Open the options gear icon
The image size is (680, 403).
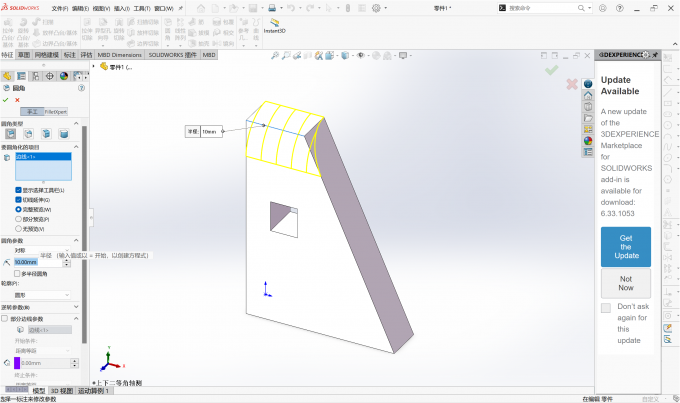point(376,8)
